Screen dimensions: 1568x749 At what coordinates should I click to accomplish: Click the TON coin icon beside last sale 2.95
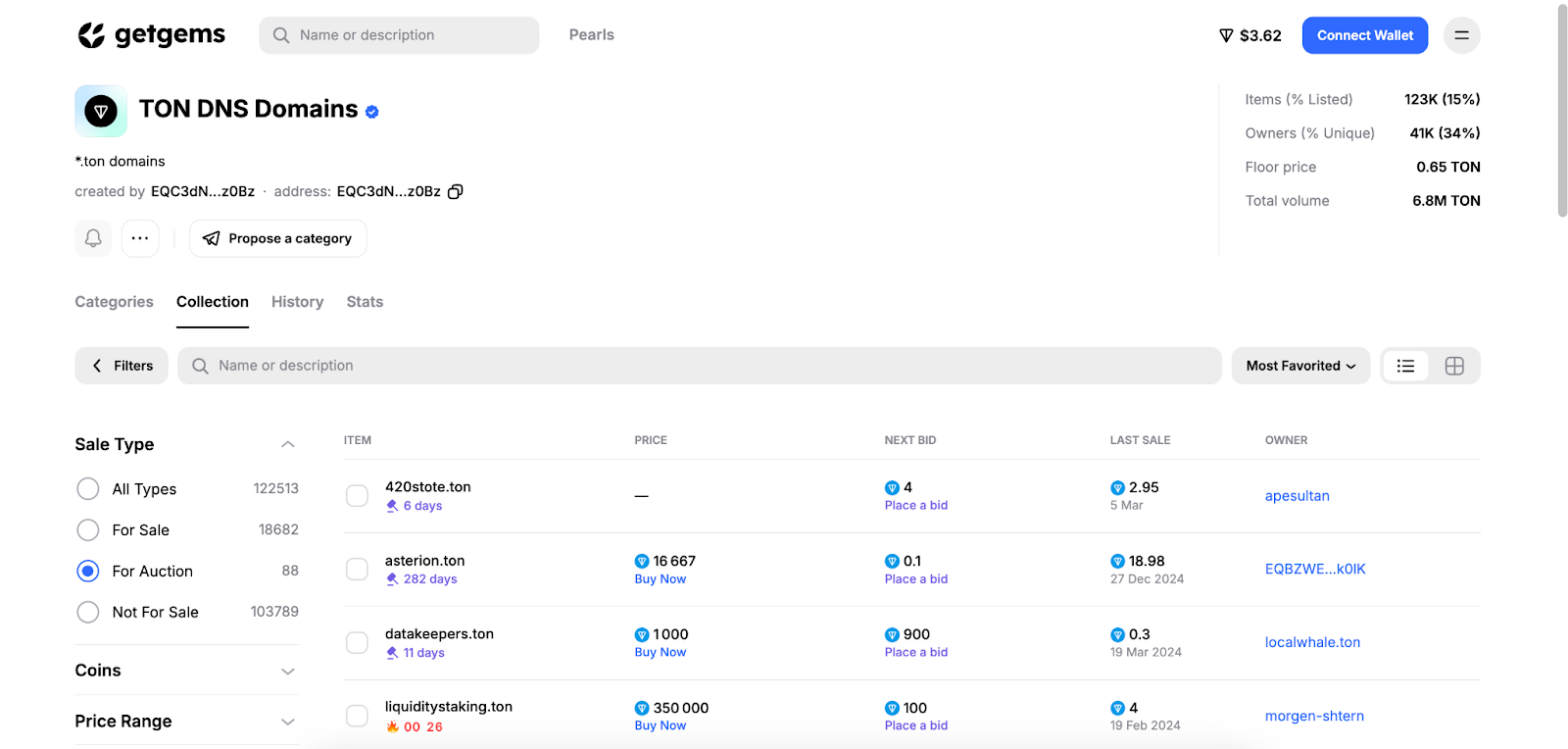[1117, 487]
